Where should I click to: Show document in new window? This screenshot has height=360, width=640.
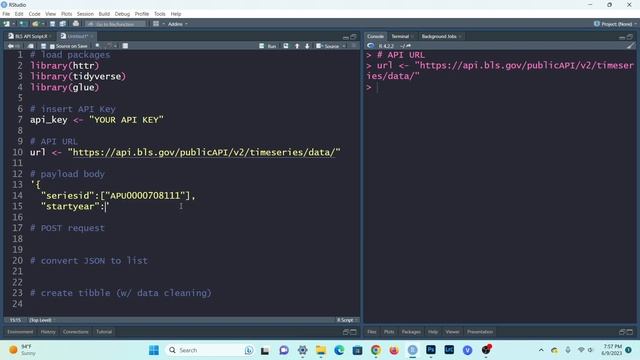tap(31, 46)
